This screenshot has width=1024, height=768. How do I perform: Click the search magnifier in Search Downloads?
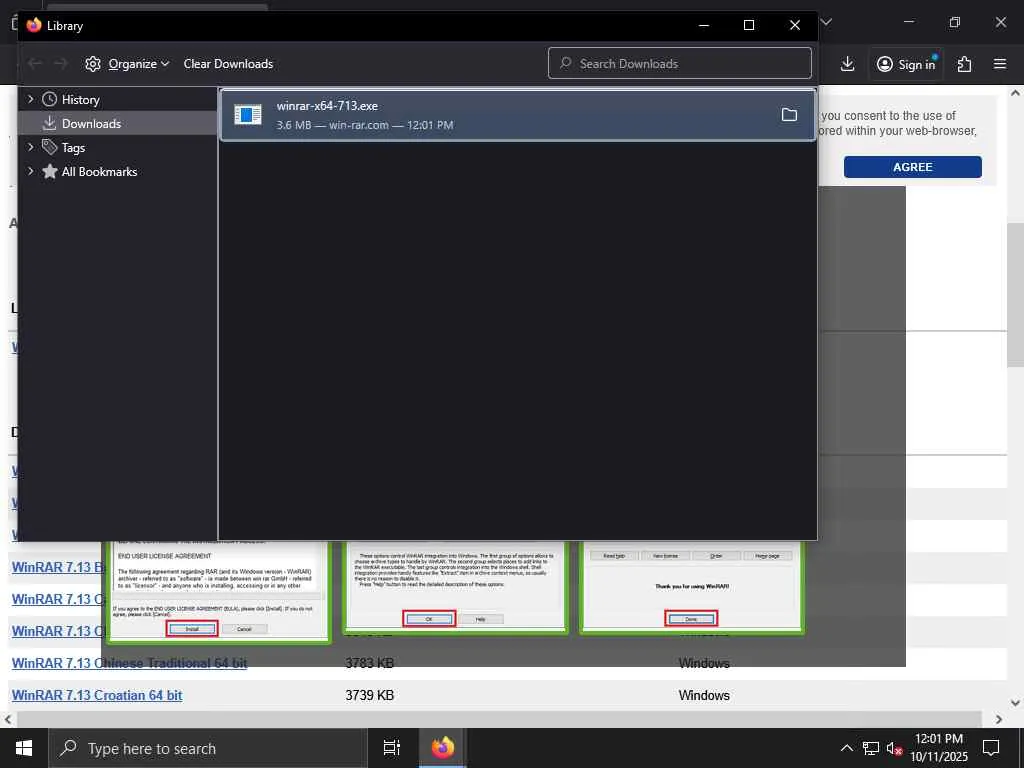[566, 63]
